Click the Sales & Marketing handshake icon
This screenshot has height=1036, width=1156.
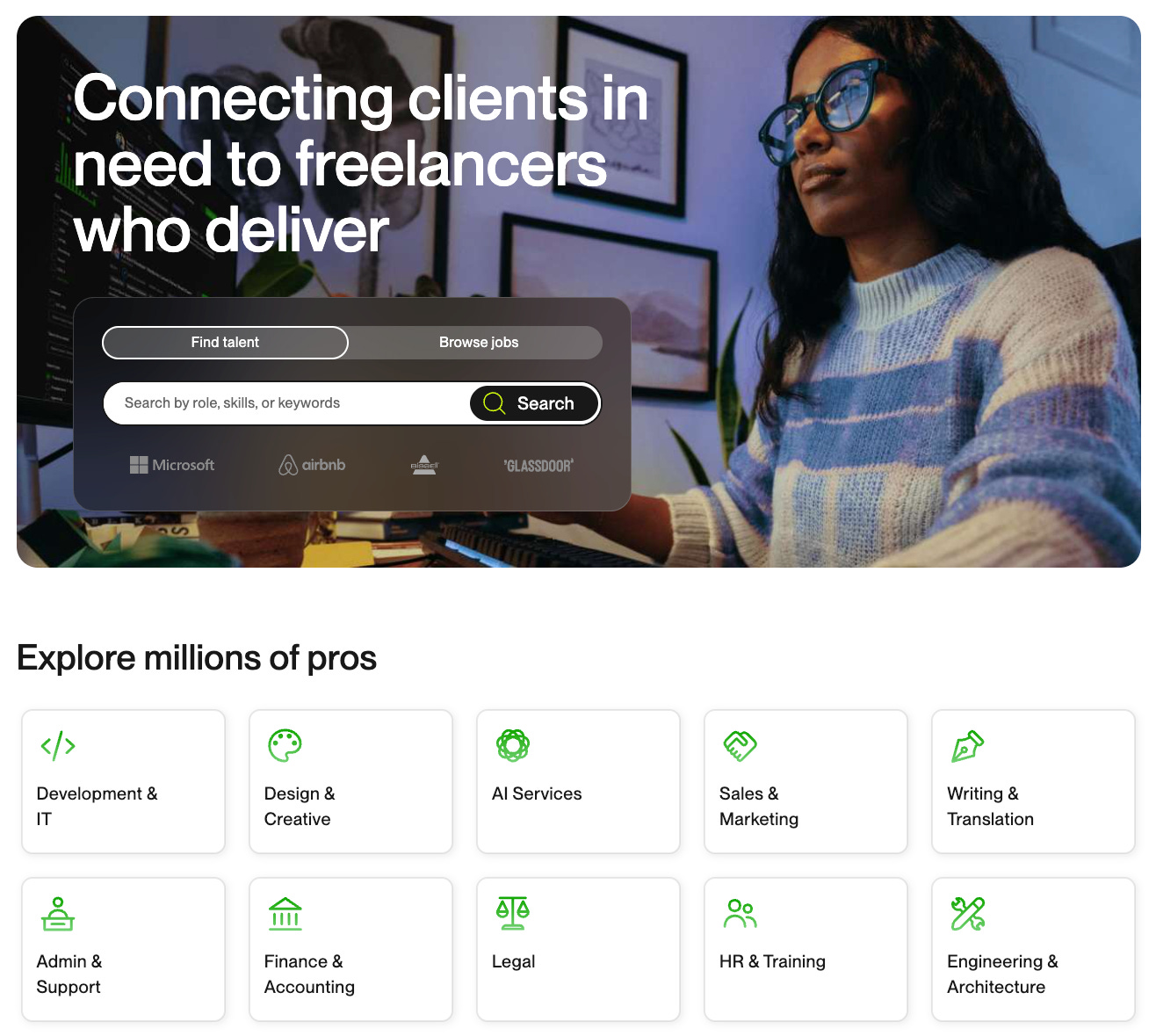(740, 746)
